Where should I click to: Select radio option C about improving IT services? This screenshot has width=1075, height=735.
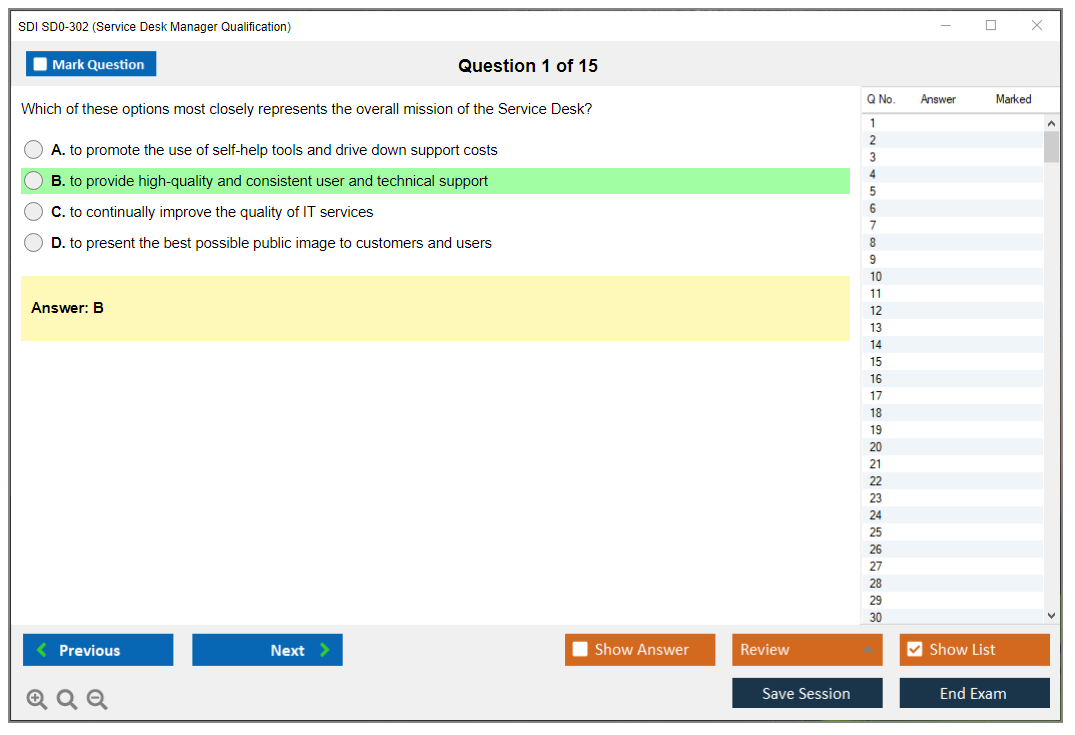(34, 212)
